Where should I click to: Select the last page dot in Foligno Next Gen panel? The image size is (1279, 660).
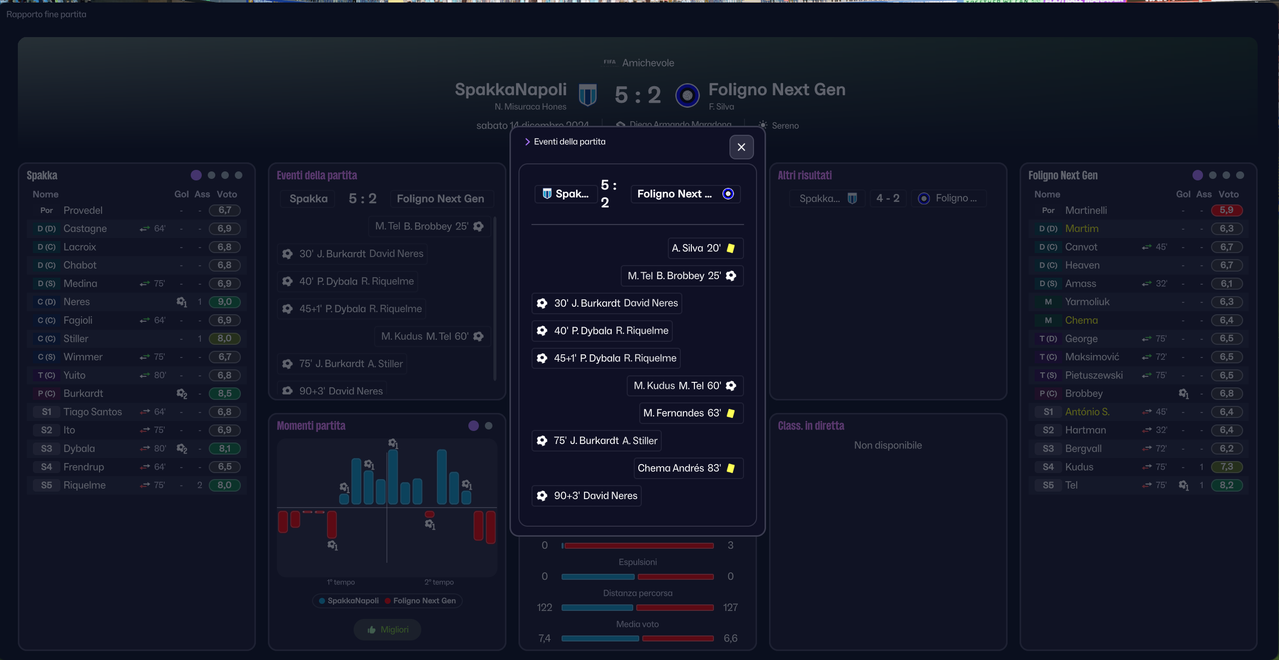click(x=1240, y=175)
